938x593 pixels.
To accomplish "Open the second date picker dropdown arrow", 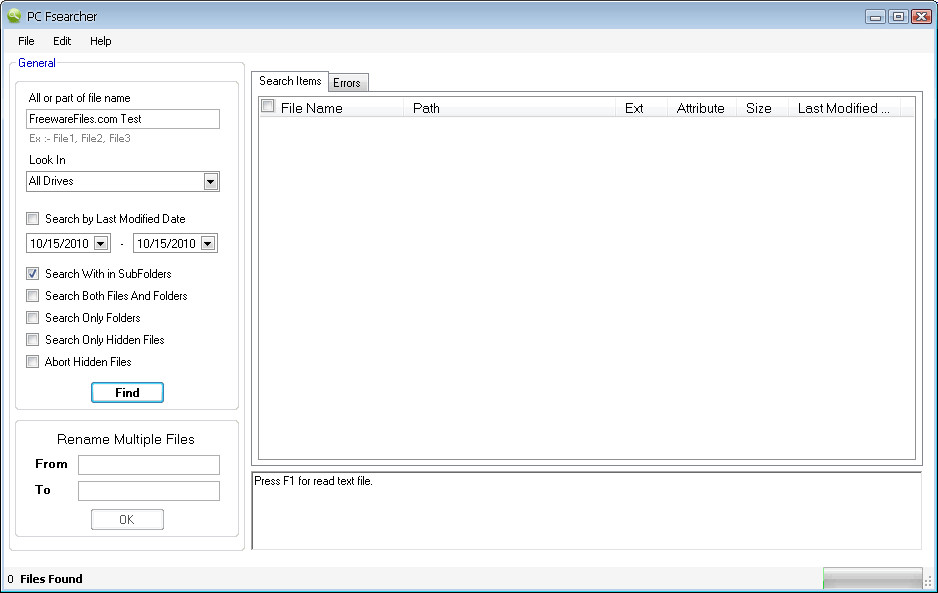I will (208, 244).
